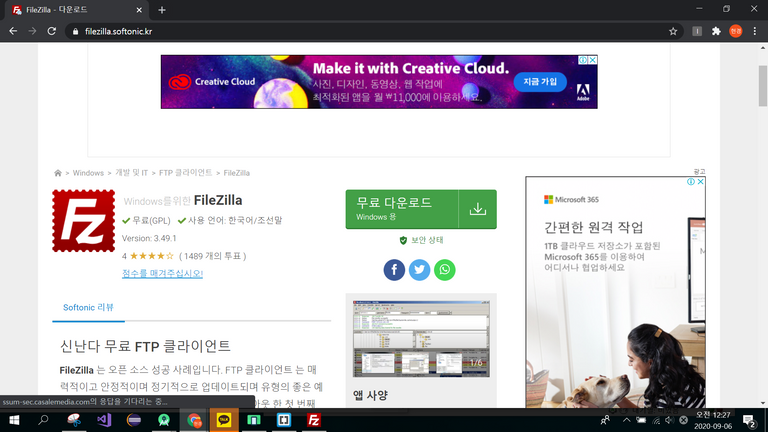Screen dimensions: 768x432
Task: Click the 지금 가입 button in the ad
Action: [540, 82]
